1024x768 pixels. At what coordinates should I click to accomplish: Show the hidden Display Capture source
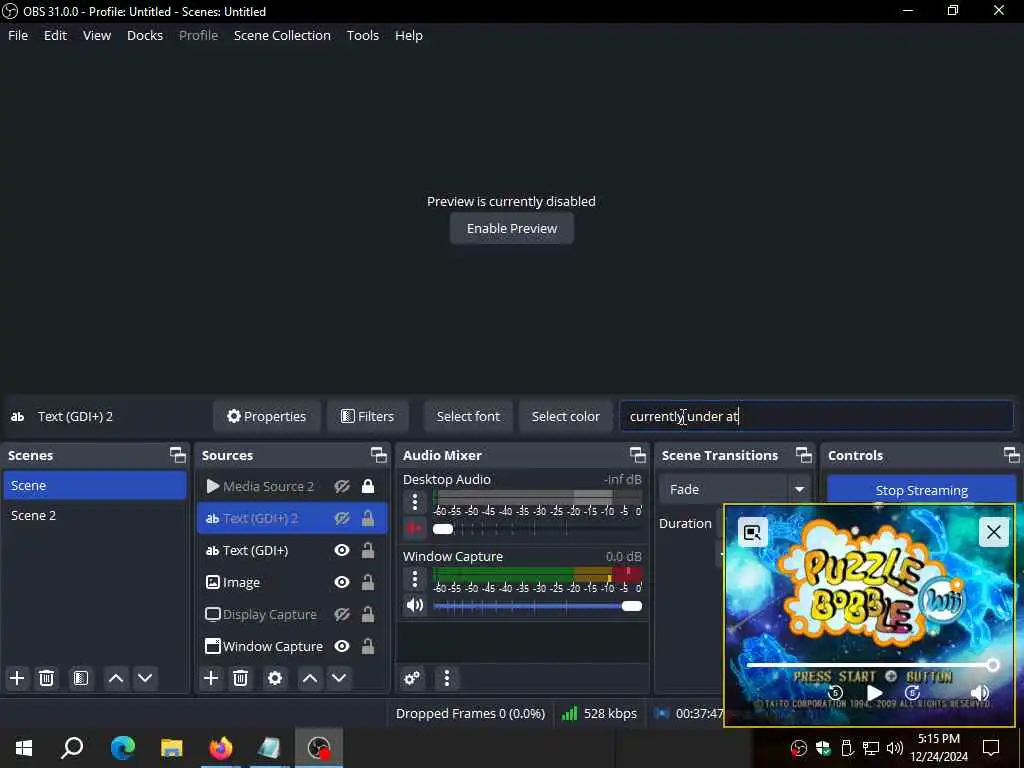tap(342, 614)
